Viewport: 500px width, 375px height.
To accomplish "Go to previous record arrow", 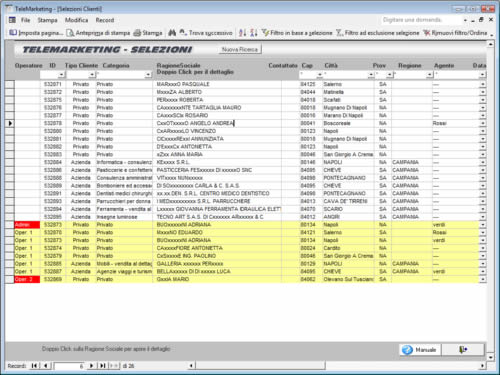I will (46, 366).
